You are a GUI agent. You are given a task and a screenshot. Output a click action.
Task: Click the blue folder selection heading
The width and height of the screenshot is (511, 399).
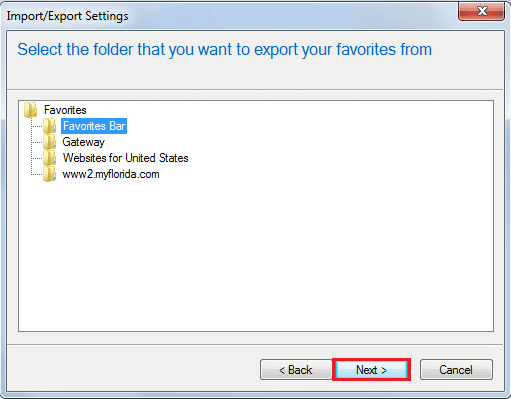[225, 50]
